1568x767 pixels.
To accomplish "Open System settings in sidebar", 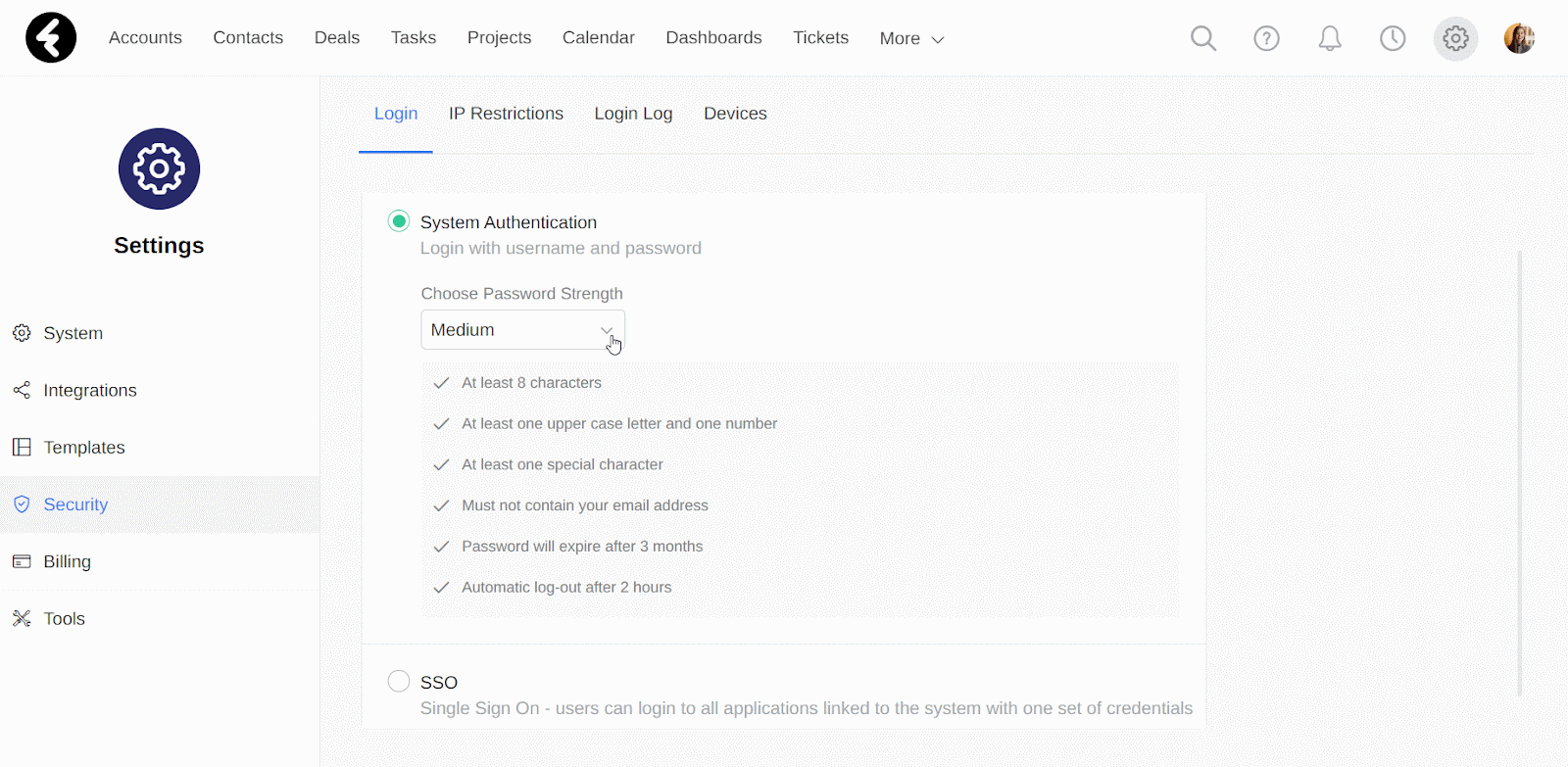I will click(x=160, y=333).
